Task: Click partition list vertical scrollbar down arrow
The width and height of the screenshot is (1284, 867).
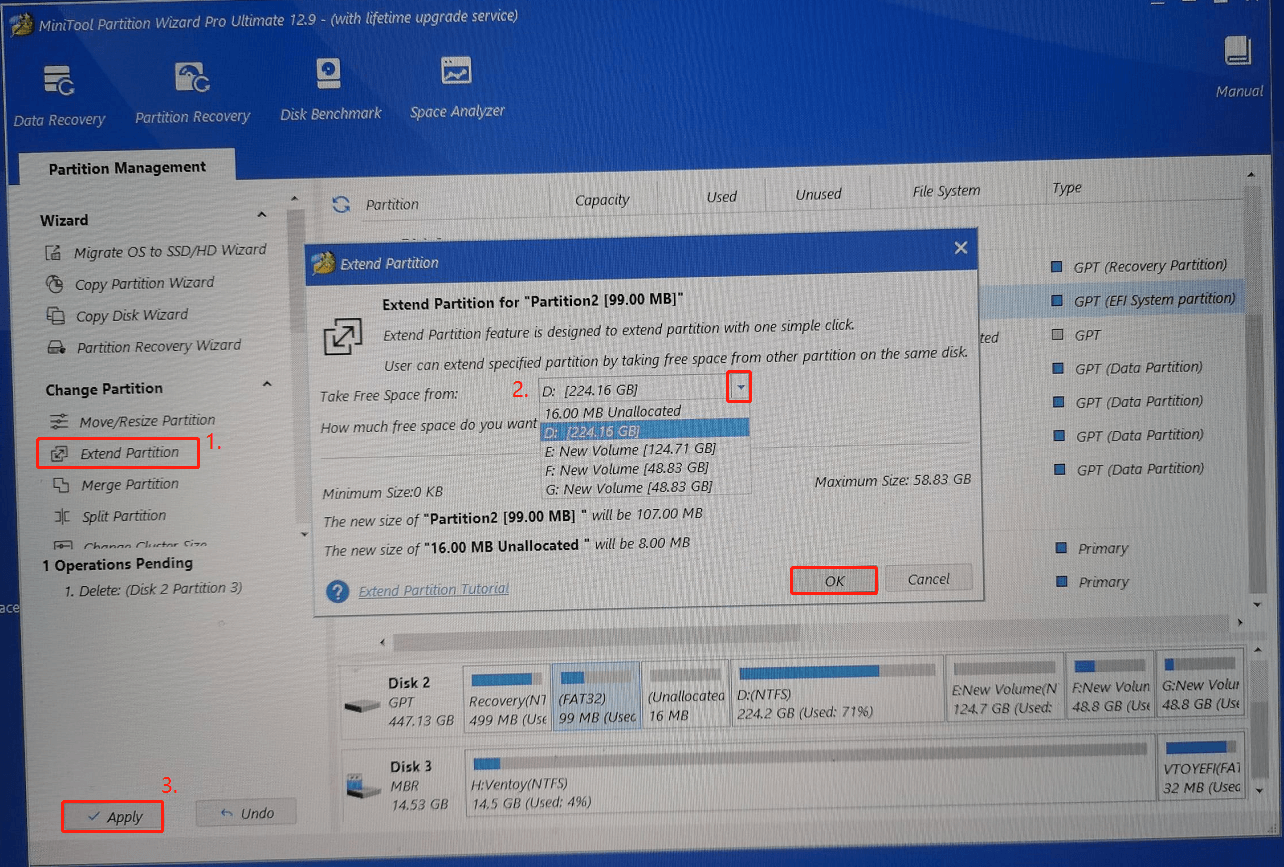Action: pyautogui.click(x=1258, y=607)
